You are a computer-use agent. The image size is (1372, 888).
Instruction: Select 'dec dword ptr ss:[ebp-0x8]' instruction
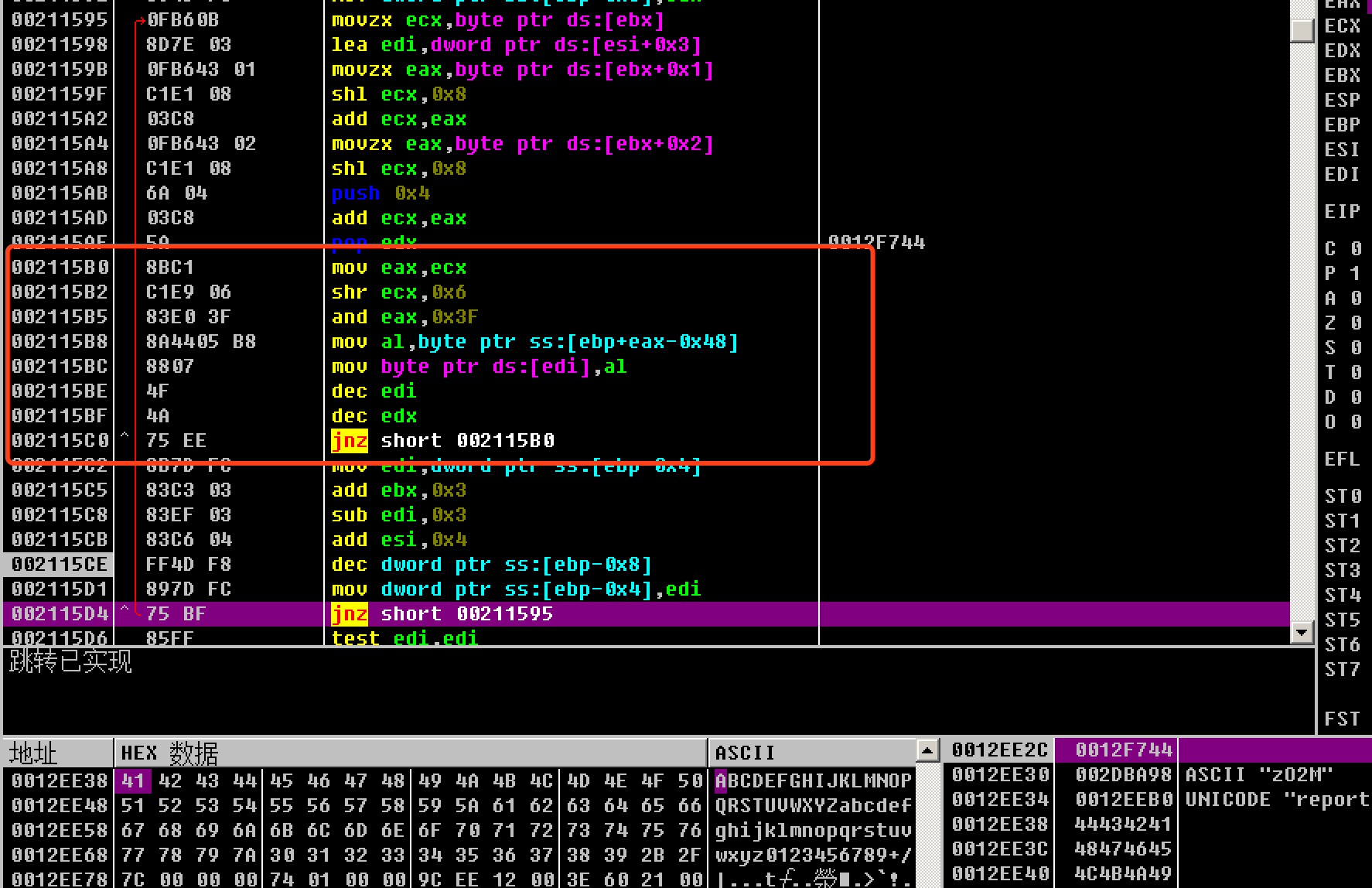492,565
